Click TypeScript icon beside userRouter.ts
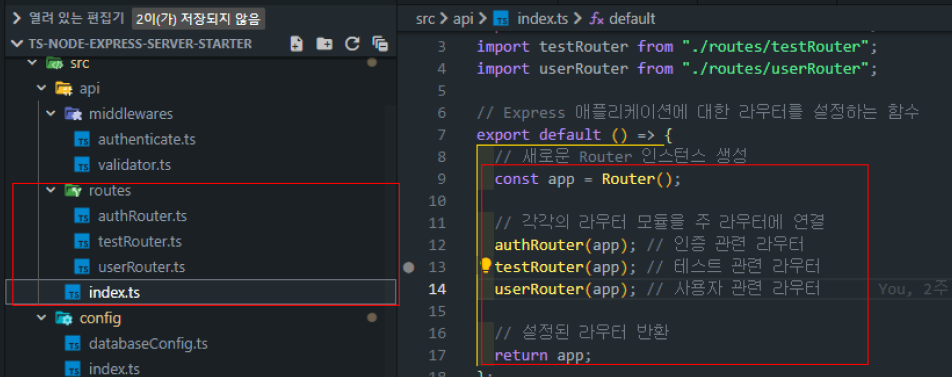The height and width of the screenshot is (377, 952). tap(82, 267)
